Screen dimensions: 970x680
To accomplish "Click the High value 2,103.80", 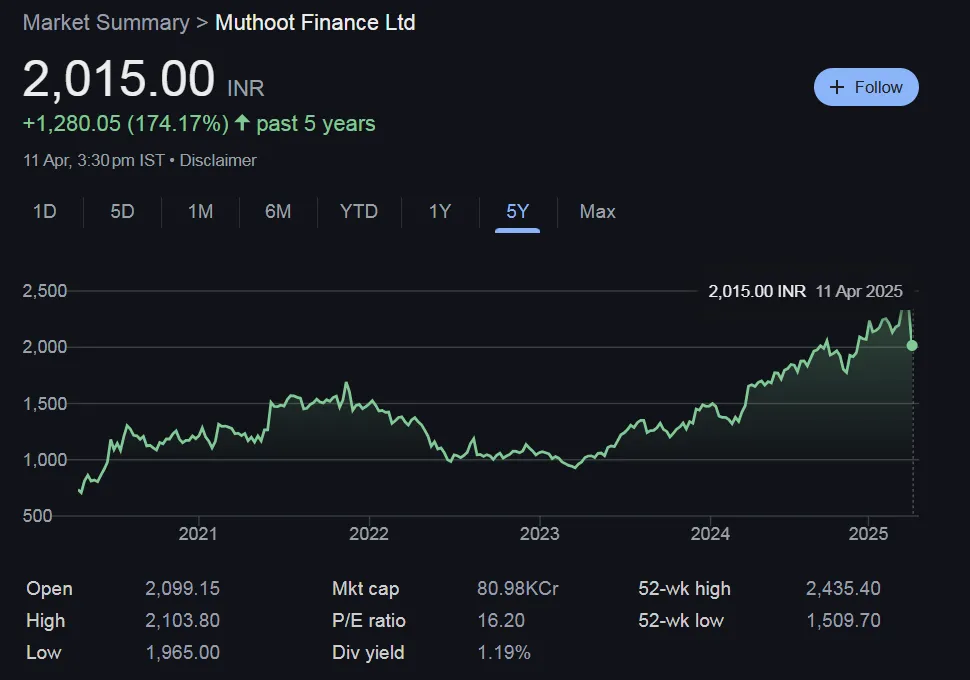I will 182,621.
